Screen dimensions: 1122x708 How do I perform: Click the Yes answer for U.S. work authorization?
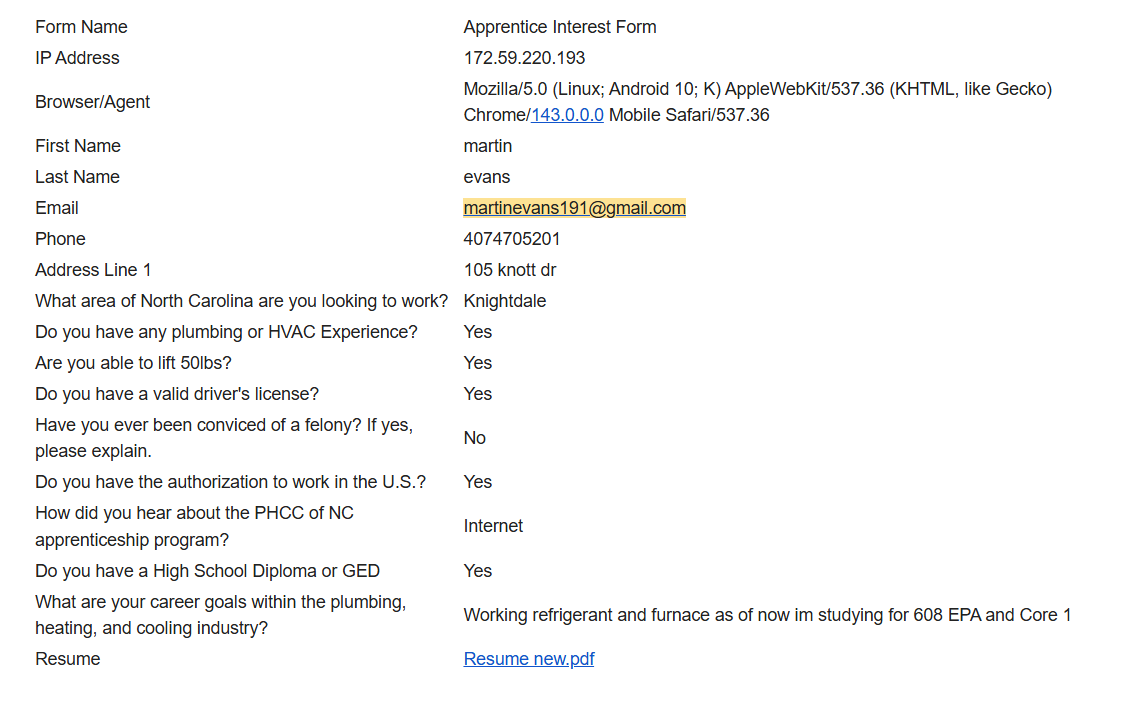[478, 482]
